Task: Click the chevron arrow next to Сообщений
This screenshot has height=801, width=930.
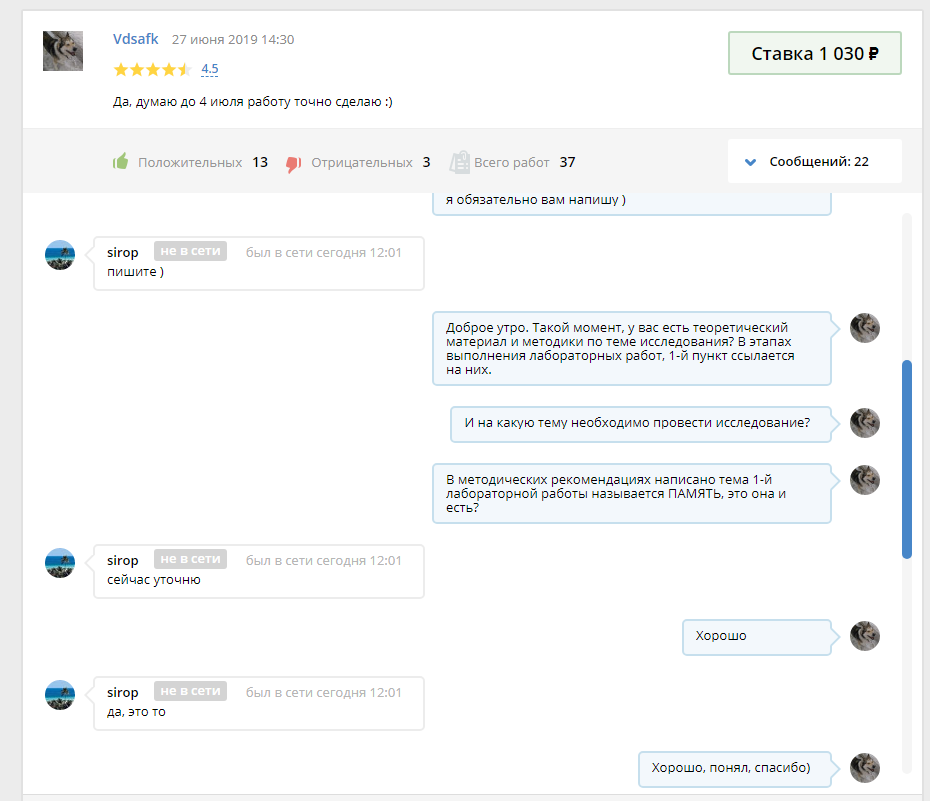Action: tap(749, 162)
